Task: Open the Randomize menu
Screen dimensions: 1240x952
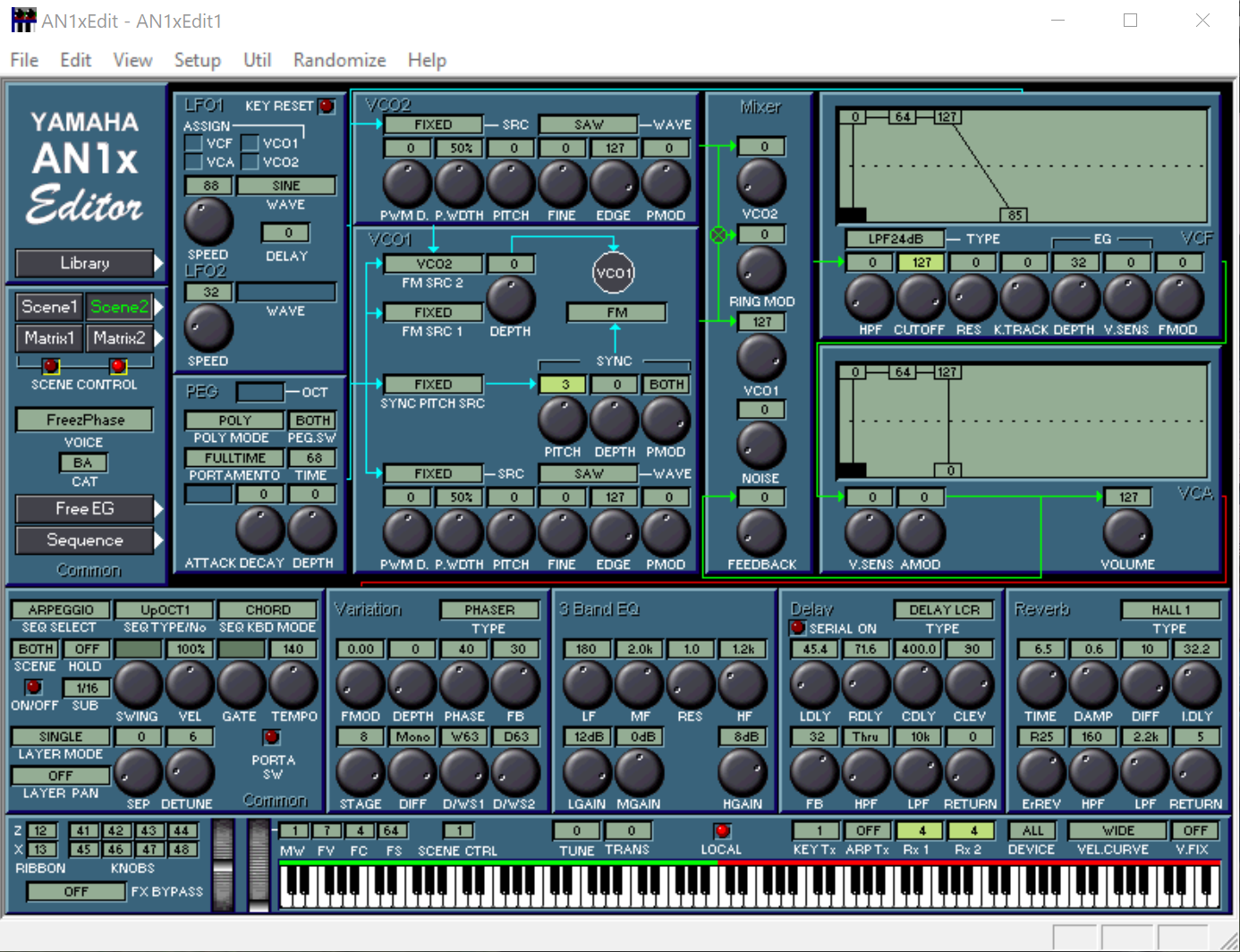Action: (339, 60)
